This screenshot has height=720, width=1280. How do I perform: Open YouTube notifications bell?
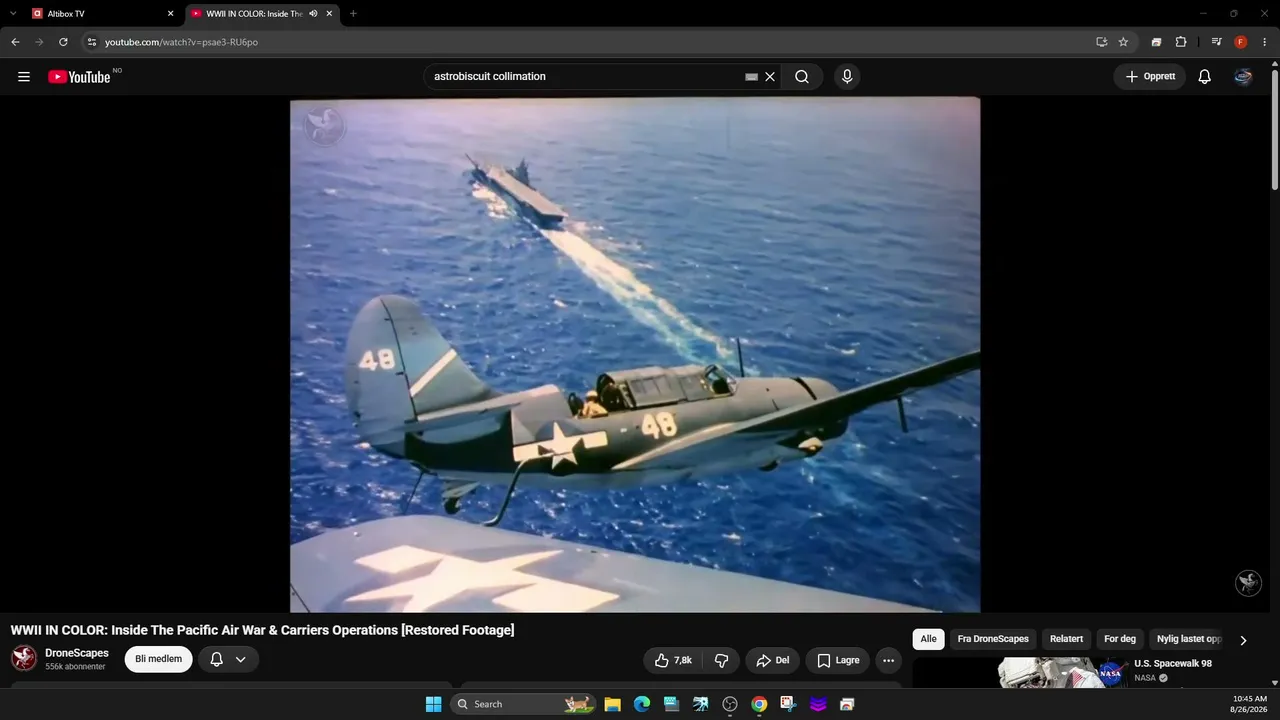coord(1205,77)
